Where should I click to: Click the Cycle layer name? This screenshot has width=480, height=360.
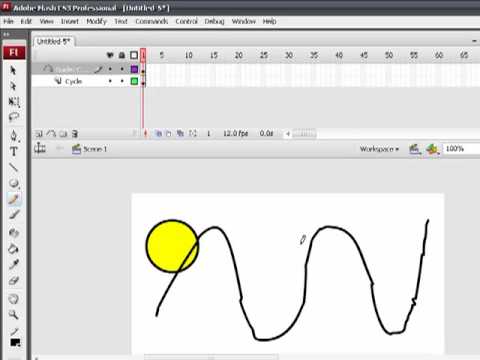click(x=73, y=81)
